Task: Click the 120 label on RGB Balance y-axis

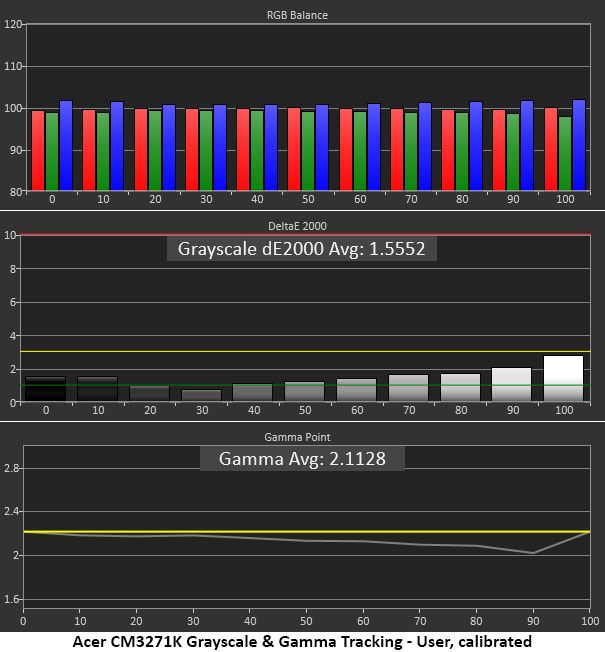Action: (13, 24)
